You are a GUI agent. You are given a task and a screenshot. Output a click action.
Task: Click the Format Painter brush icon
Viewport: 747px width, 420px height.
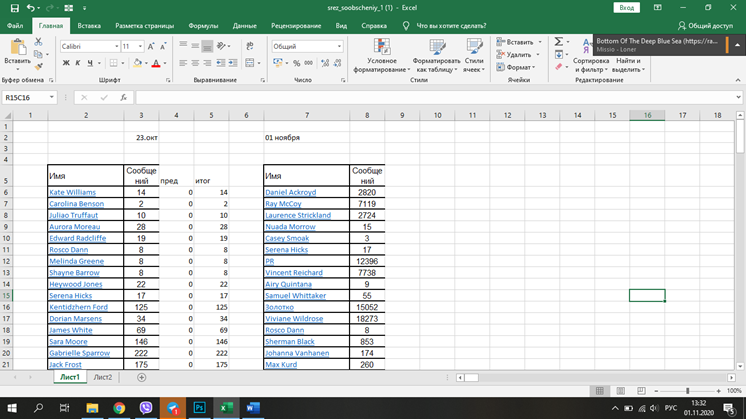point(38,67)
